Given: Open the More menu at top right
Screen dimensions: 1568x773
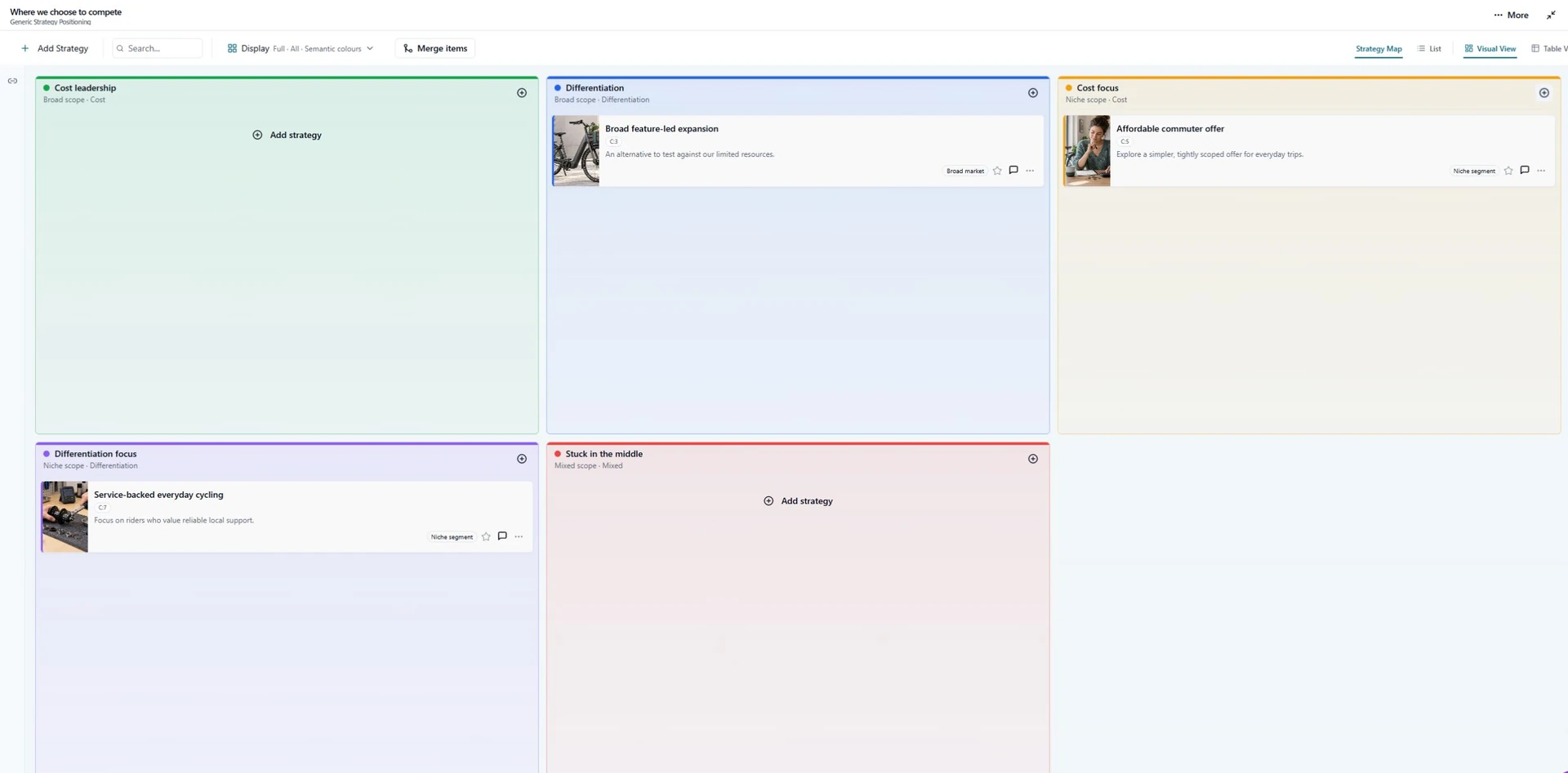Looking at the screenshot, I should click(x=1511, y=15).
